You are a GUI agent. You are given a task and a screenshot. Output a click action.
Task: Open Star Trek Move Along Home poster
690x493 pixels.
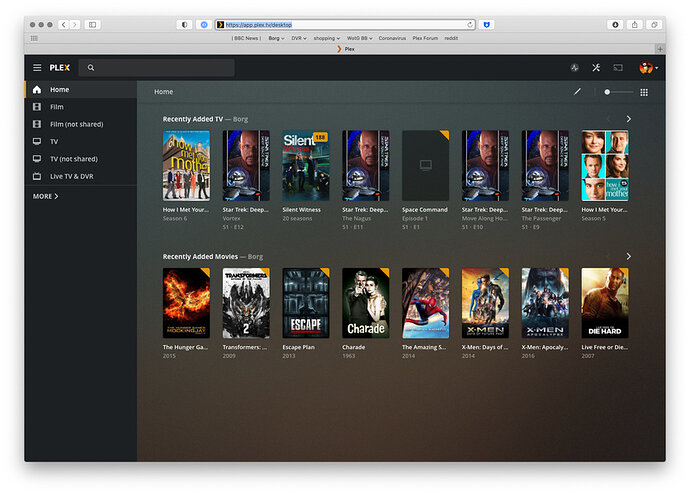point(485,166)
